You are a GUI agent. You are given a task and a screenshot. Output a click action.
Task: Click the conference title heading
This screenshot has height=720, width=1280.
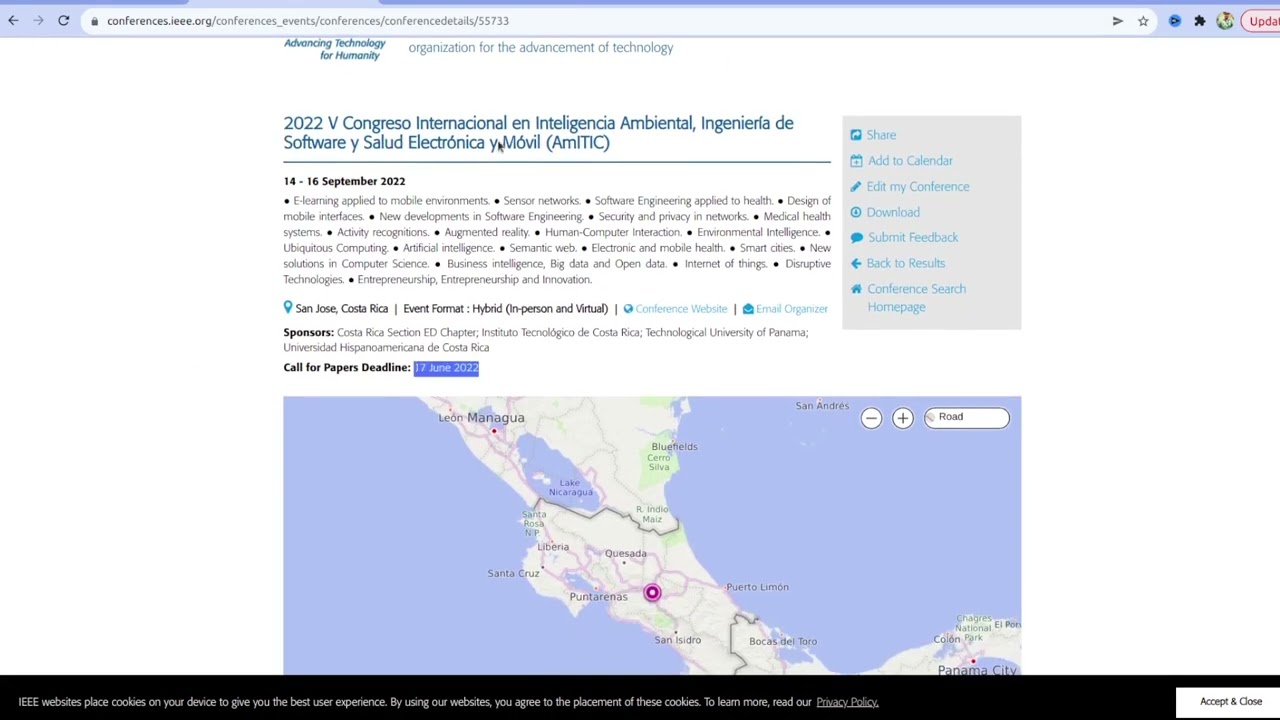click(x=538, y=132)
